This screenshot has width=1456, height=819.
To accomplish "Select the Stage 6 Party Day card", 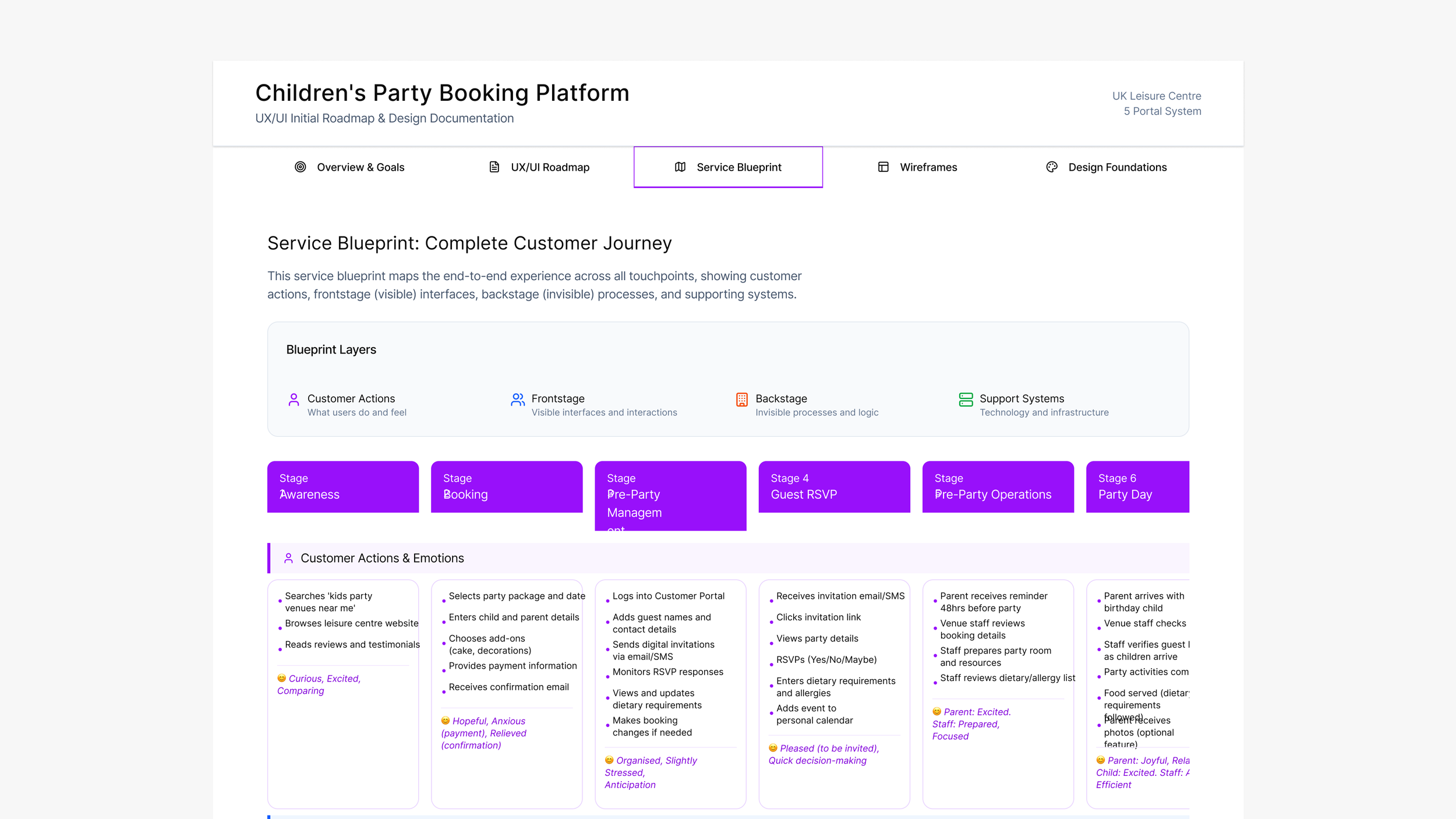I will point(1137,487).
